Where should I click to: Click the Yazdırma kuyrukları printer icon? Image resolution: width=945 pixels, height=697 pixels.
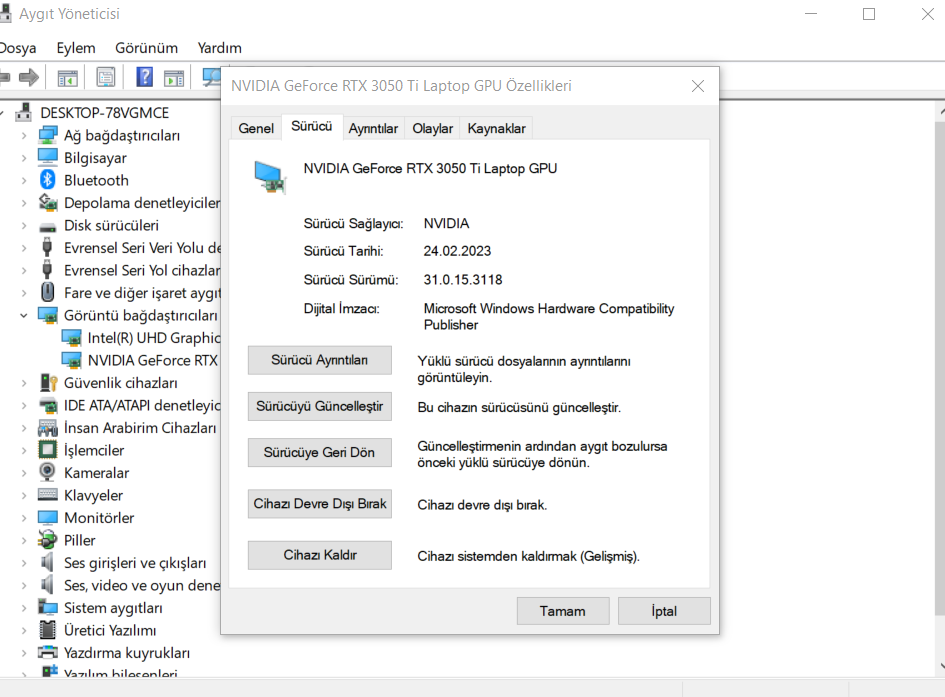click(48, 652)
